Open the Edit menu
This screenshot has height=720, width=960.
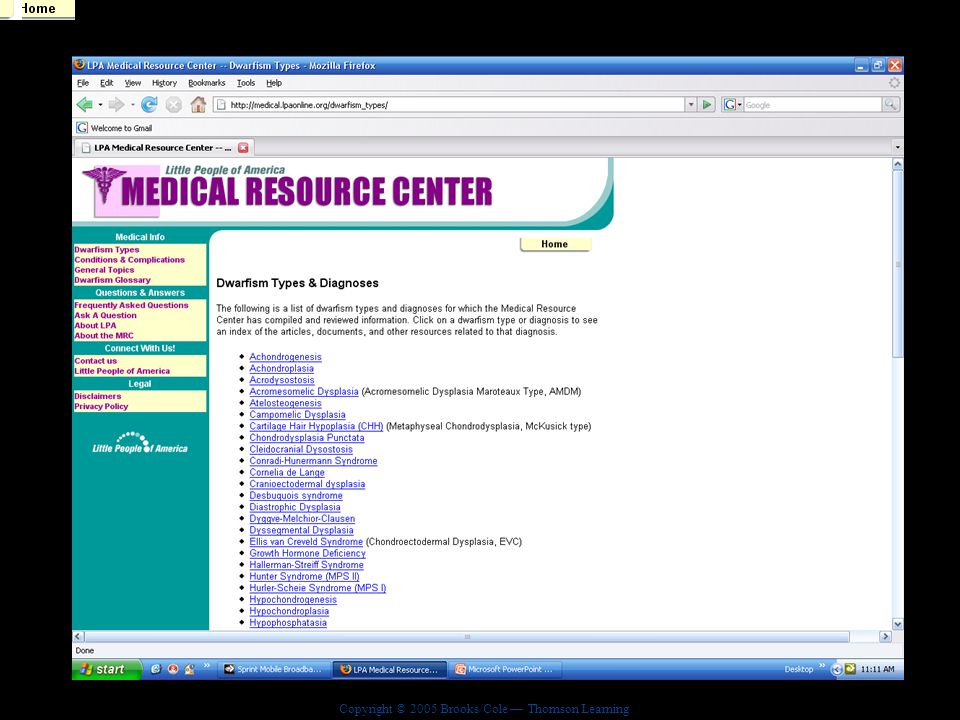(x=107, y=83)
